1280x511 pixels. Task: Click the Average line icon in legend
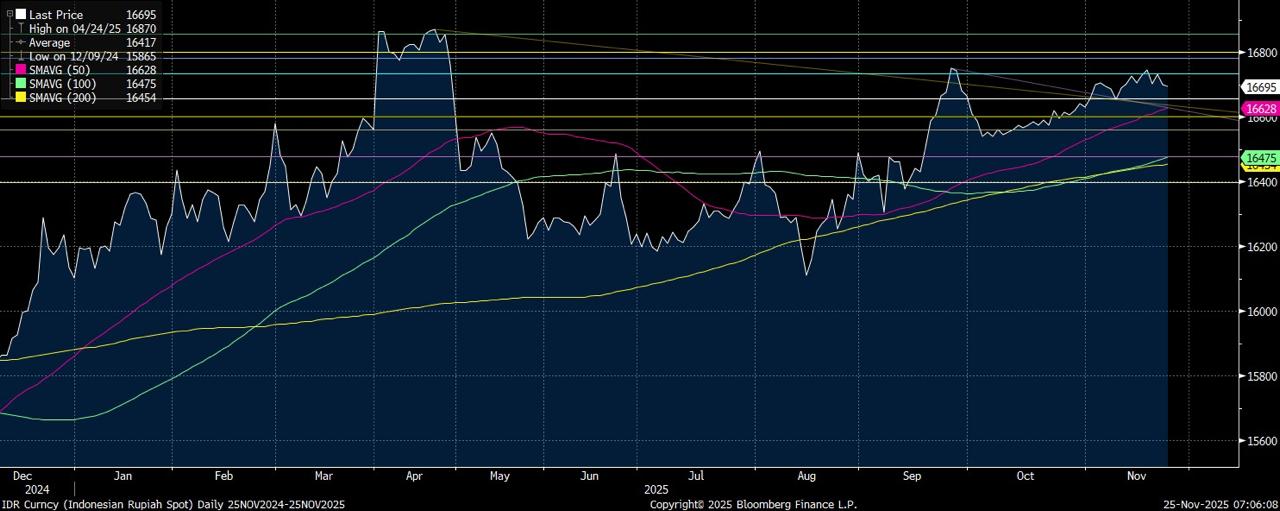(x=21, y=43)
